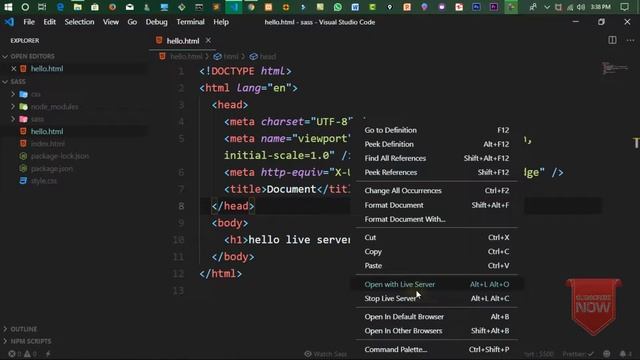The width and height of the screenshot is (640, 360).
Task: Open index.html in the file tree
Action: [48, 144]
